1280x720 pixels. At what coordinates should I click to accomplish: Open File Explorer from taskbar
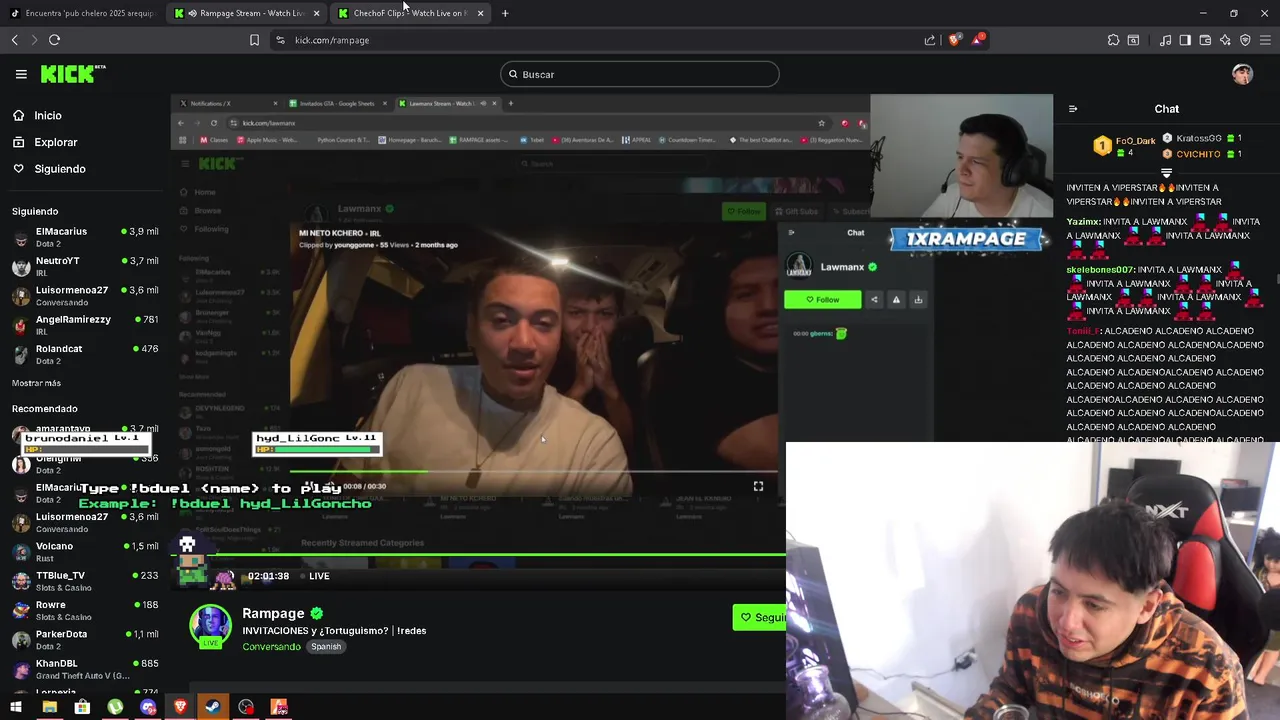click(49, 707)
